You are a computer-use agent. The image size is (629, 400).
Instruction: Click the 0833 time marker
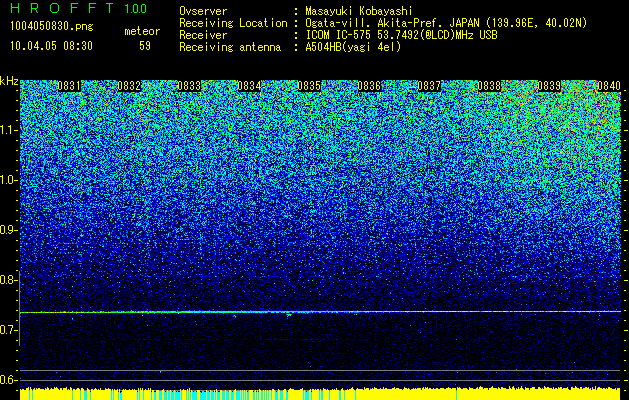(189, 86)
